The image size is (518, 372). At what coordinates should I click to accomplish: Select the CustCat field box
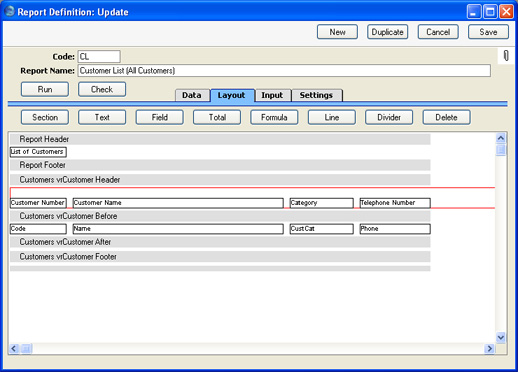coord(322,229)
